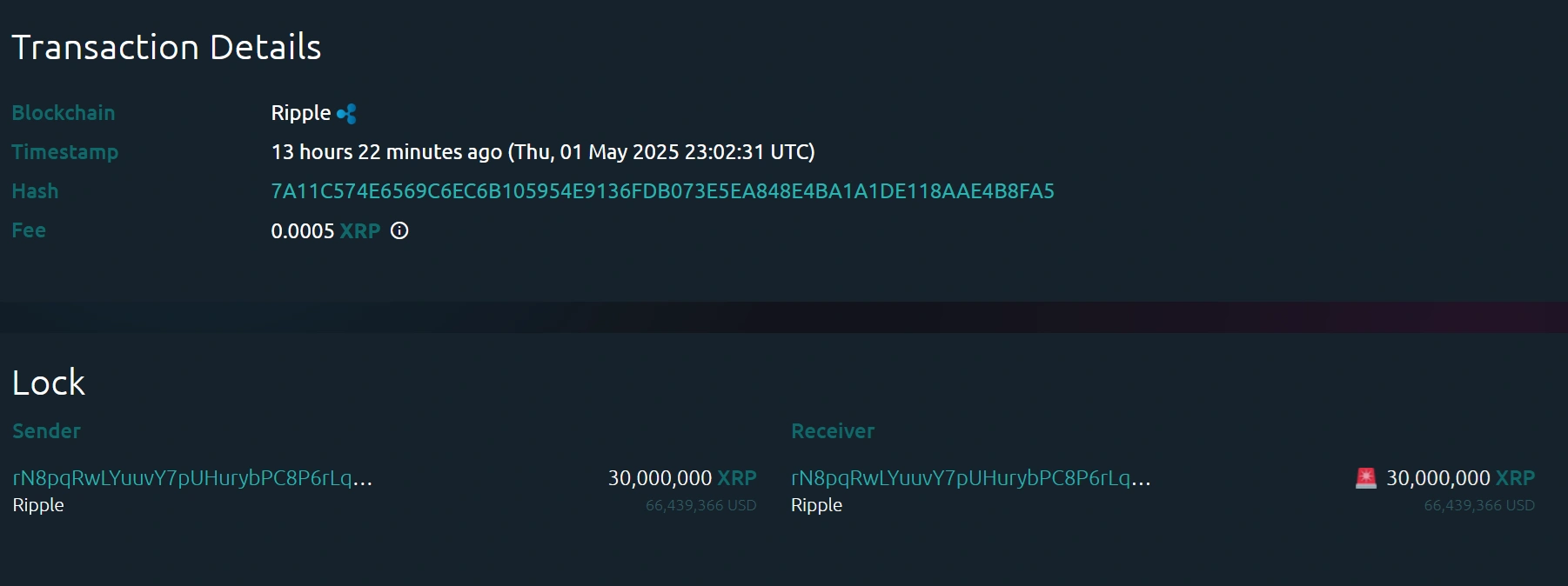Click sender's 30,000,000 XRP amount

pyautogui.click(x=681, y=478)
